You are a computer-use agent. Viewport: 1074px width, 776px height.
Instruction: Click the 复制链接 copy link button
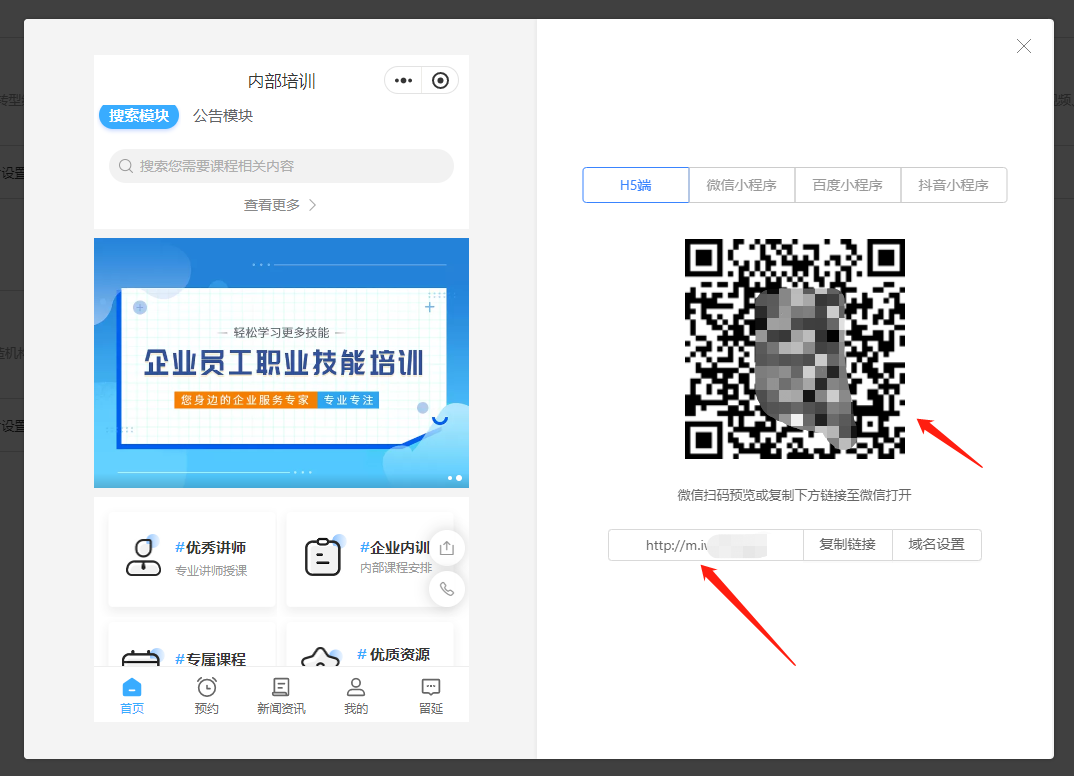847,545
